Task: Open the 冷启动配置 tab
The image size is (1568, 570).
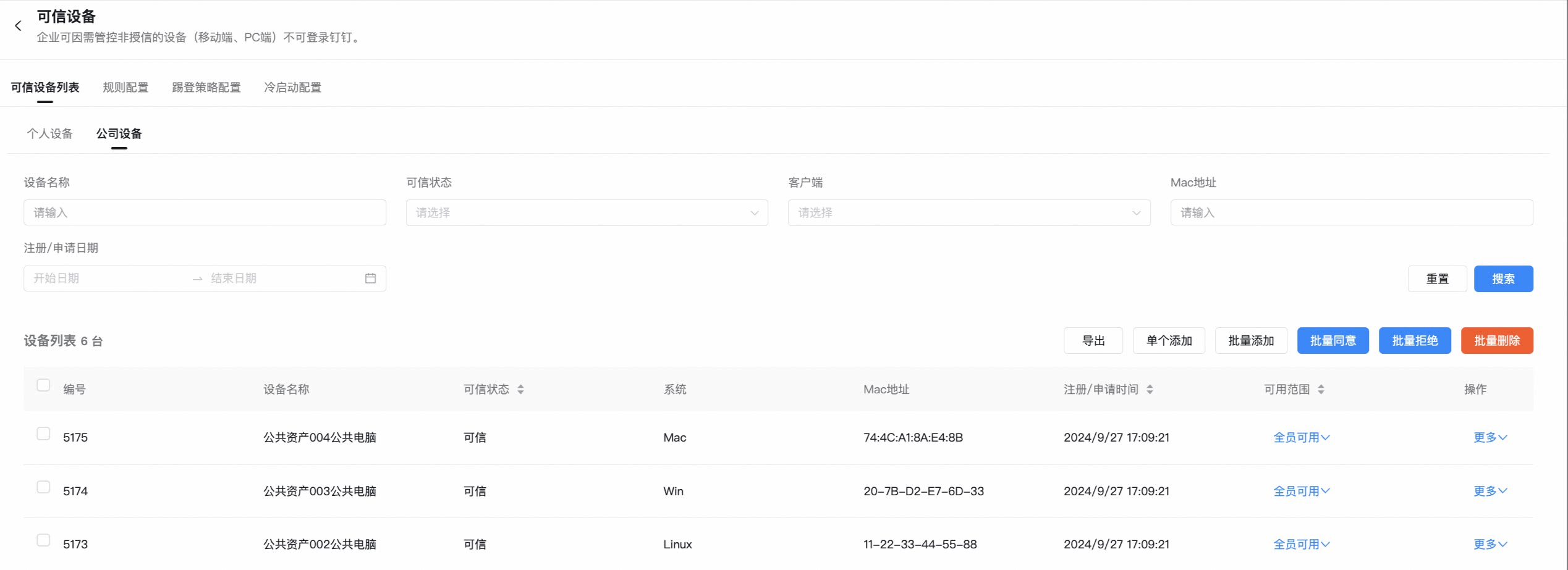Action: pos(293,88)
